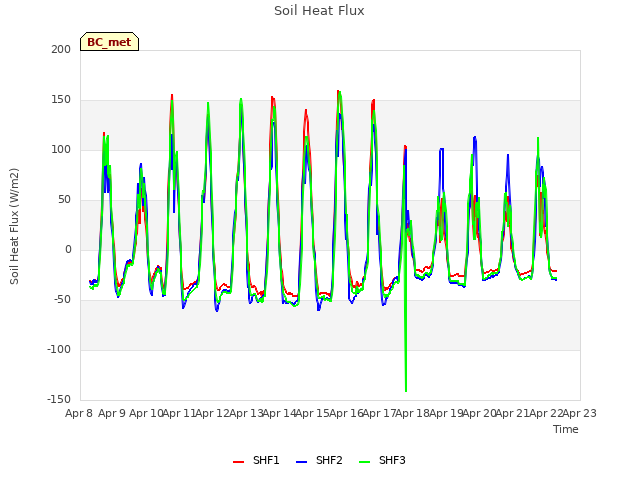The image size is (640, 480).
Task: Click the 0 y-axis tick label
Action: [x=68, y=249]
